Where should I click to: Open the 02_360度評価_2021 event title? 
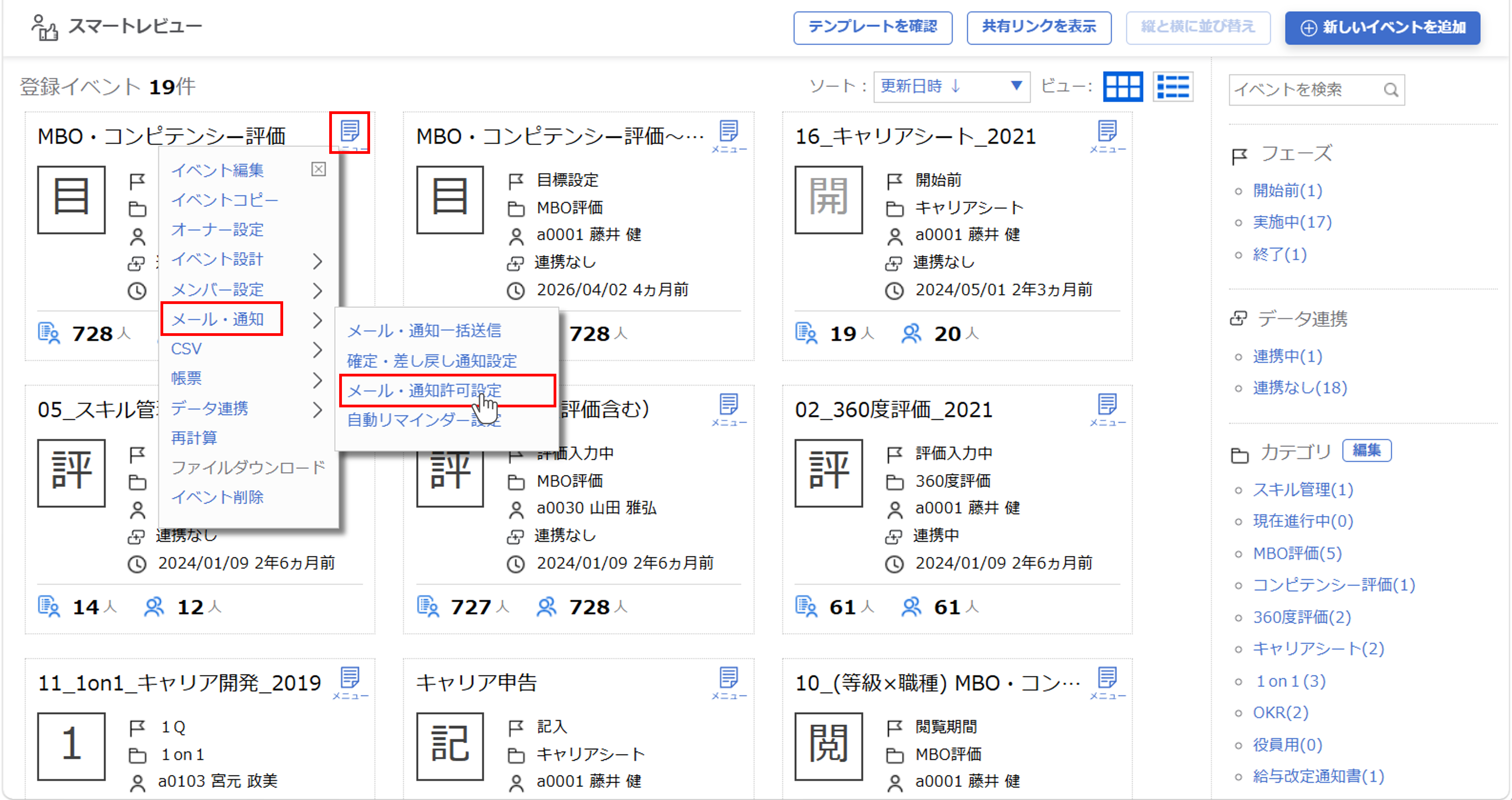pyautogui.click(x=893, y=409)
